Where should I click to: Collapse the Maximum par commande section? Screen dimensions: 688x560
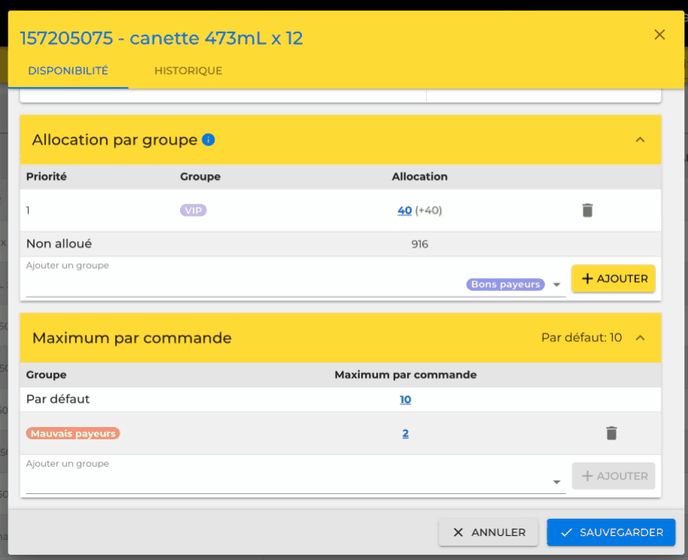coord(640,338)
